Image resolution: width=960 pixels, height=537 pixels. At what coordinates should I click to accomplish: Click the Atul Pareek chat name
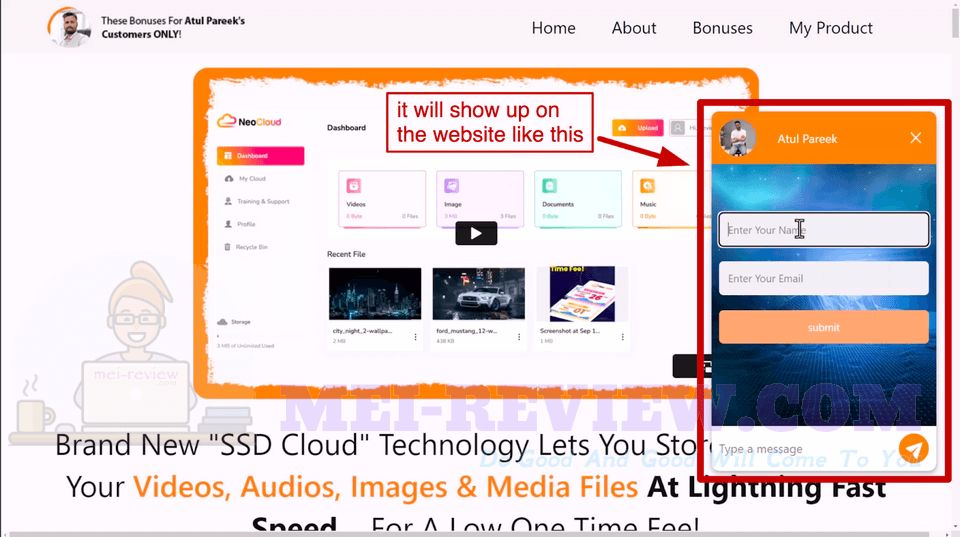tap(807, 139)
